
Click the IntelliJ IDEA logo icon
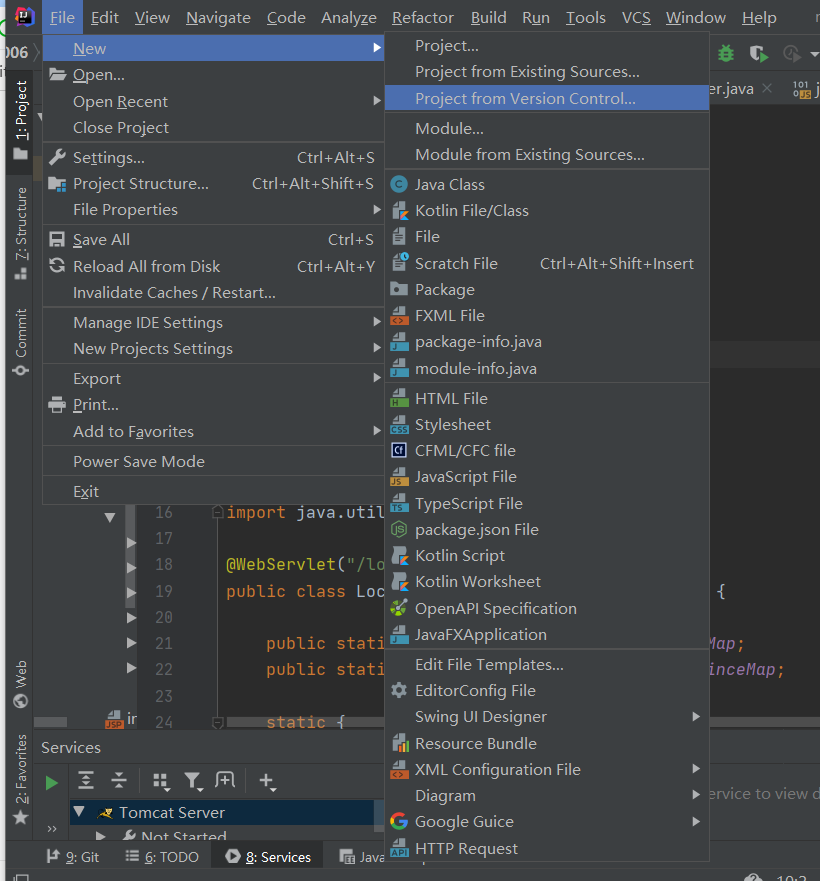coord(24,17)
